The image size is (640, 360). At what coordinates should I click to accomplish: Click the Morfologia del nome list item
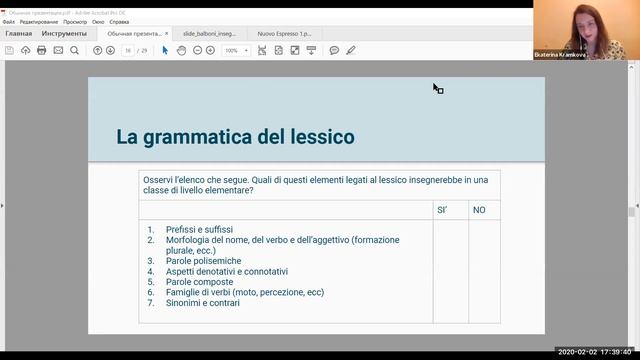click(282, 245)
